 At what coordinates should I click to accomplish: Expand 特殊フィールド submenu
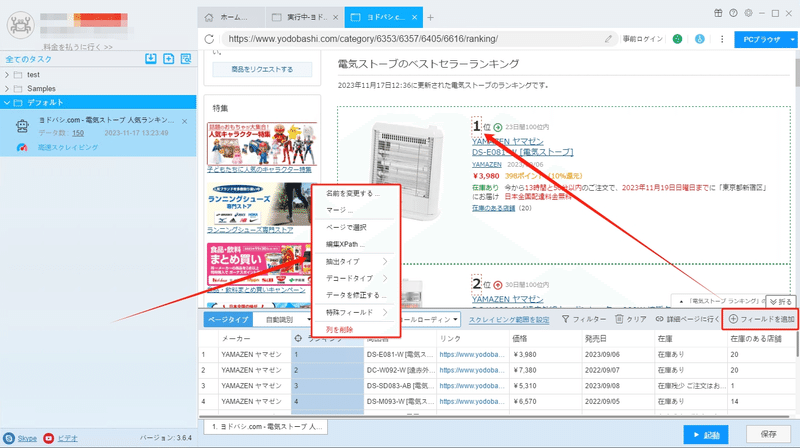356,312
